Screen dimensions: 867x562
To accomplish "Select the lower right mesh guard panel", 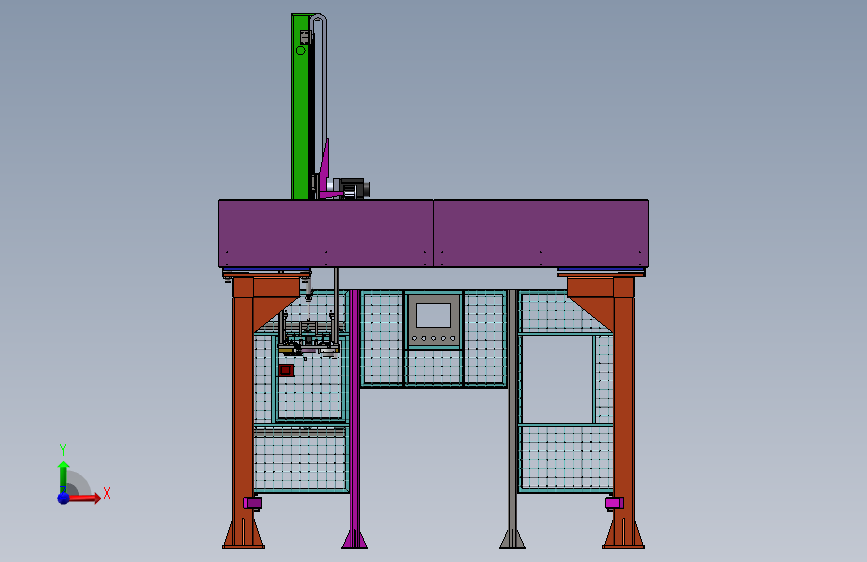I will pos(566,458).
